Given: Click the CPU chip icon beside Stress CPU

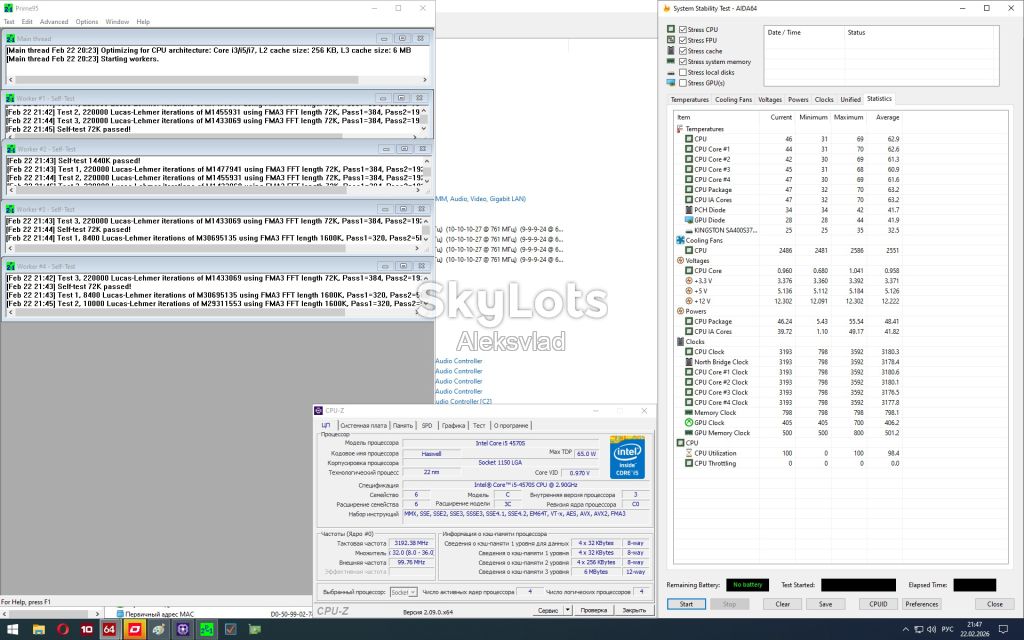Looking at the screenshot, I should point(671,29).
